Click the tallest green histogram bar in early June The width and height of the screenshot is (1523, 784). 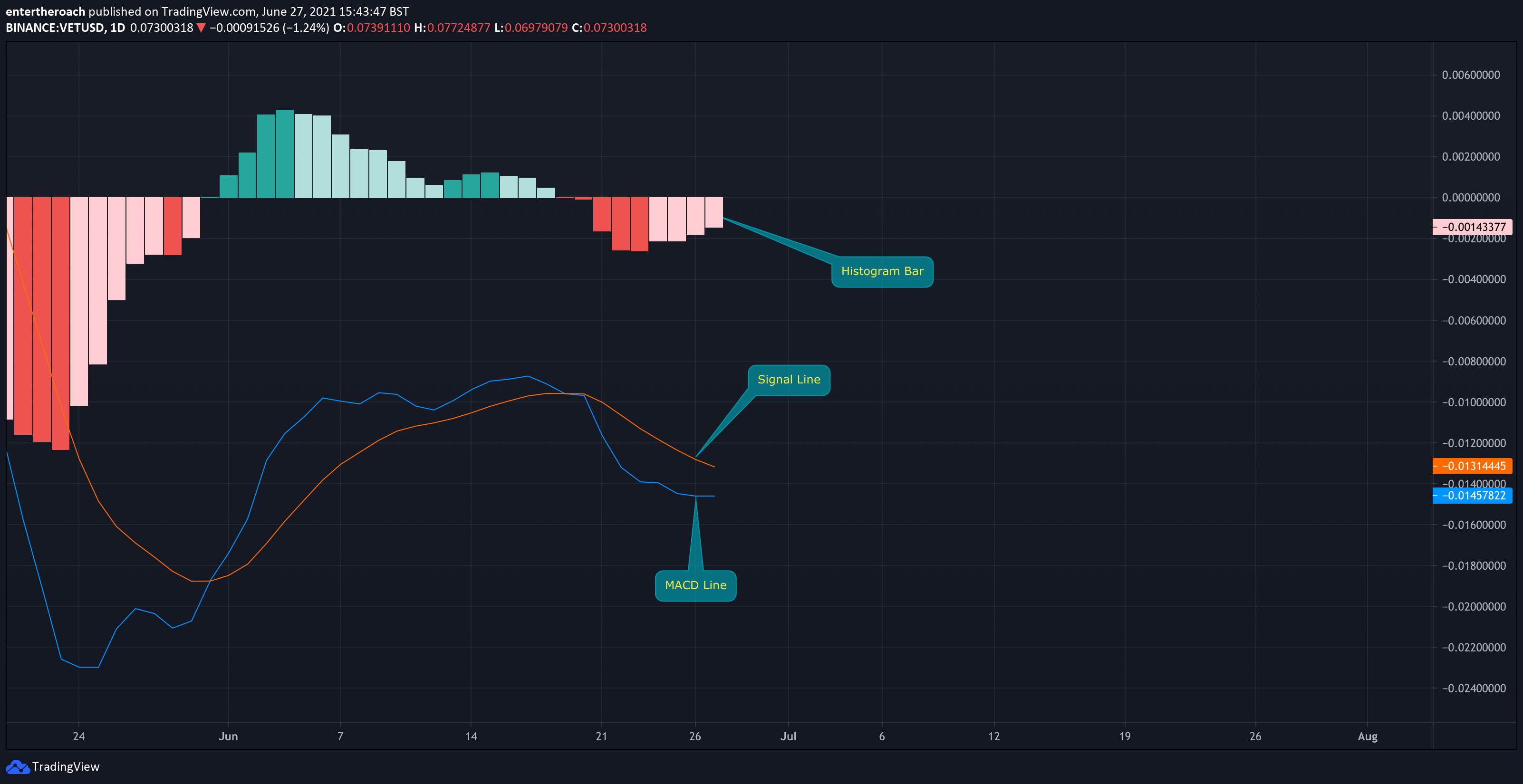point(284,153)
